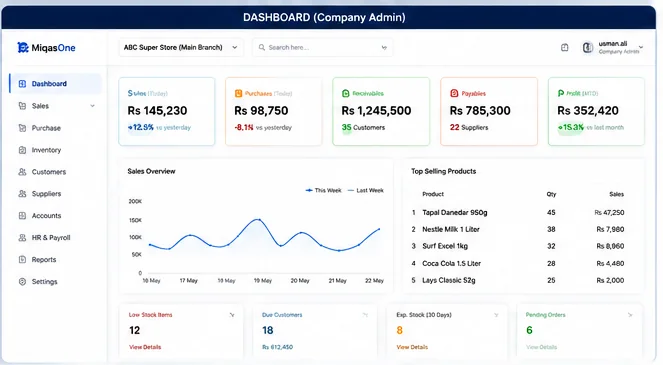Open the search field dropdown arrow
This screenshot has width=663, height=365.
click(384, 47)
